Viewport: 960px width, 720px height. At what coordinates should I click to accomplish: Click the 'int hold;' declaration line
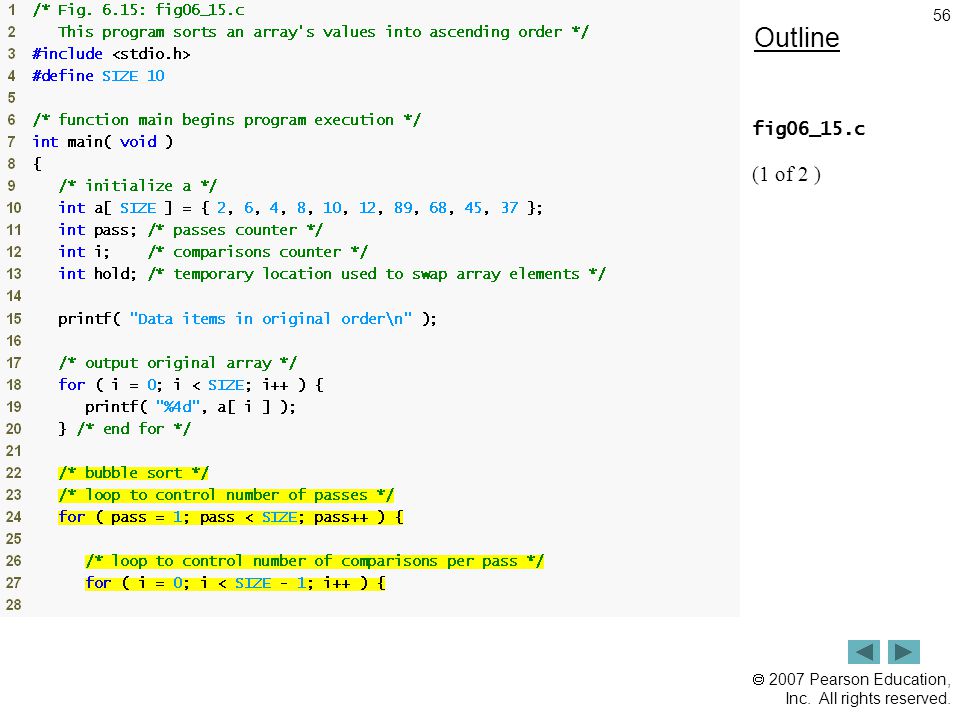[x=332, y=274]
